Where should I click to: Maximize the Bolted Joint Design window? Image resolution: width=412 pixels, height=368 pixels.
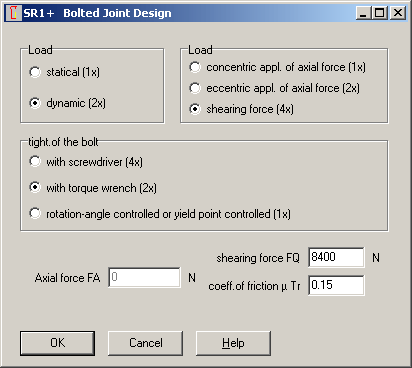point(379,13)
